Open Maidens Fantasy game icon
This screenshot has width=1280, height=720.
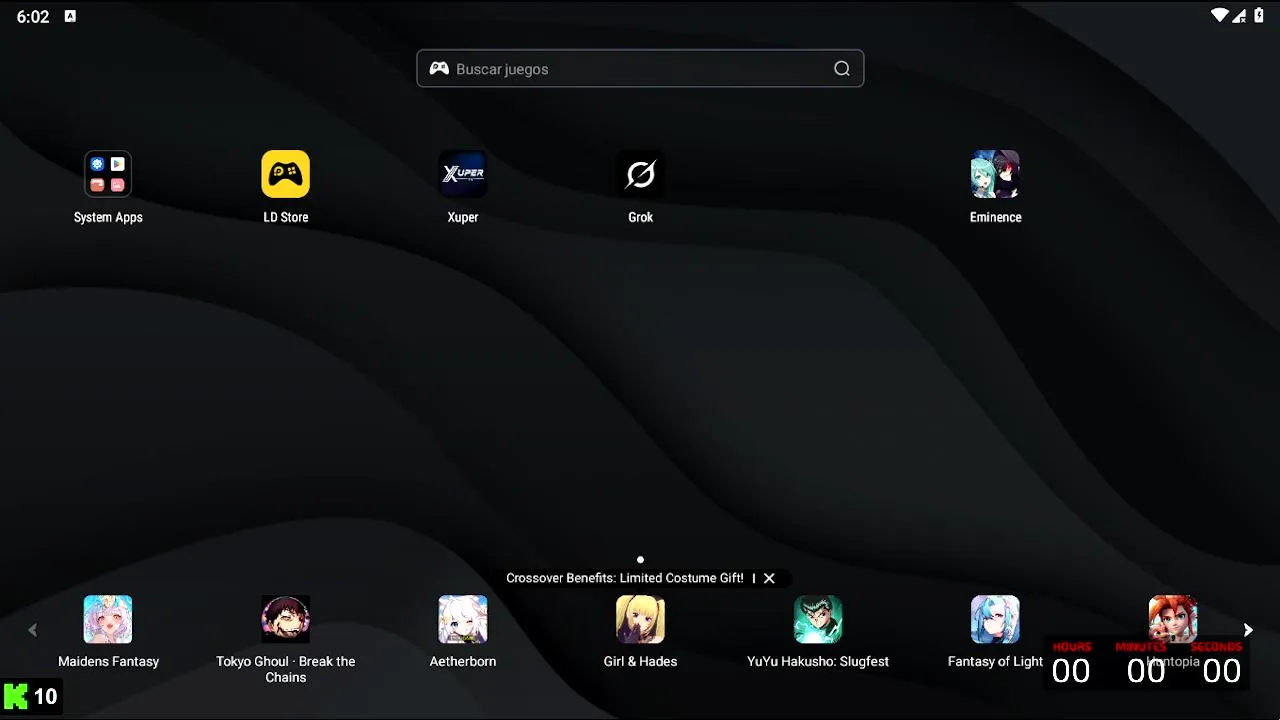[x=108, y=619]
